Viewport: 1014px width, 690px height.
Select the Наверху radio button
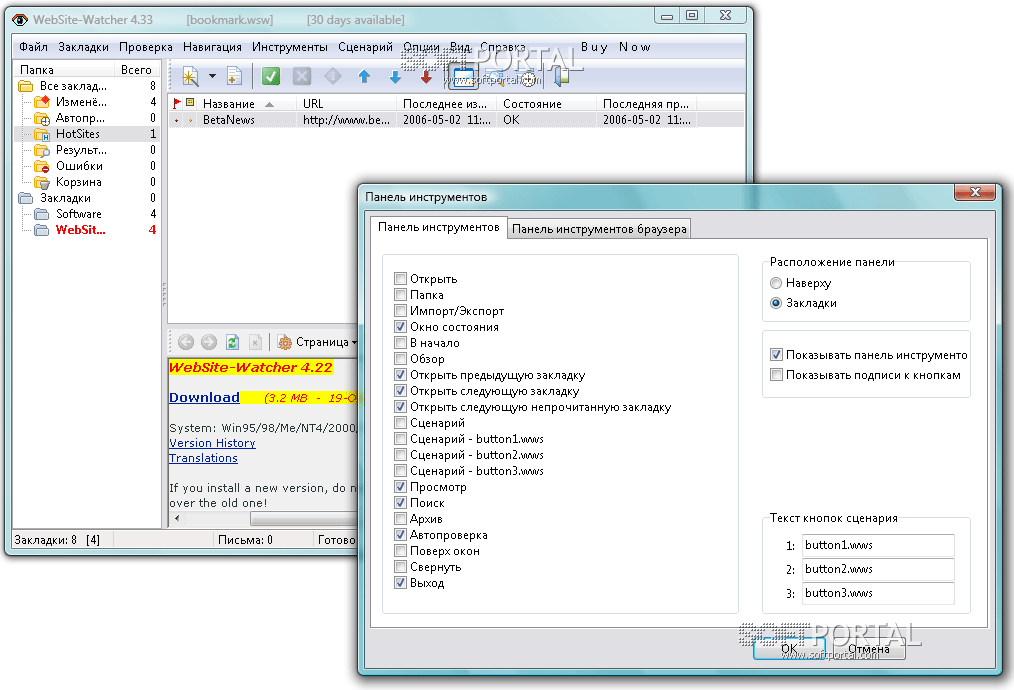776,283
